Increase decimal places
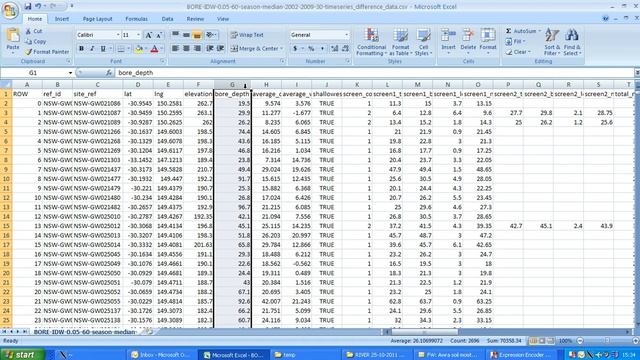The height and width of the screenshot is (360, 640). pos(335,49)
